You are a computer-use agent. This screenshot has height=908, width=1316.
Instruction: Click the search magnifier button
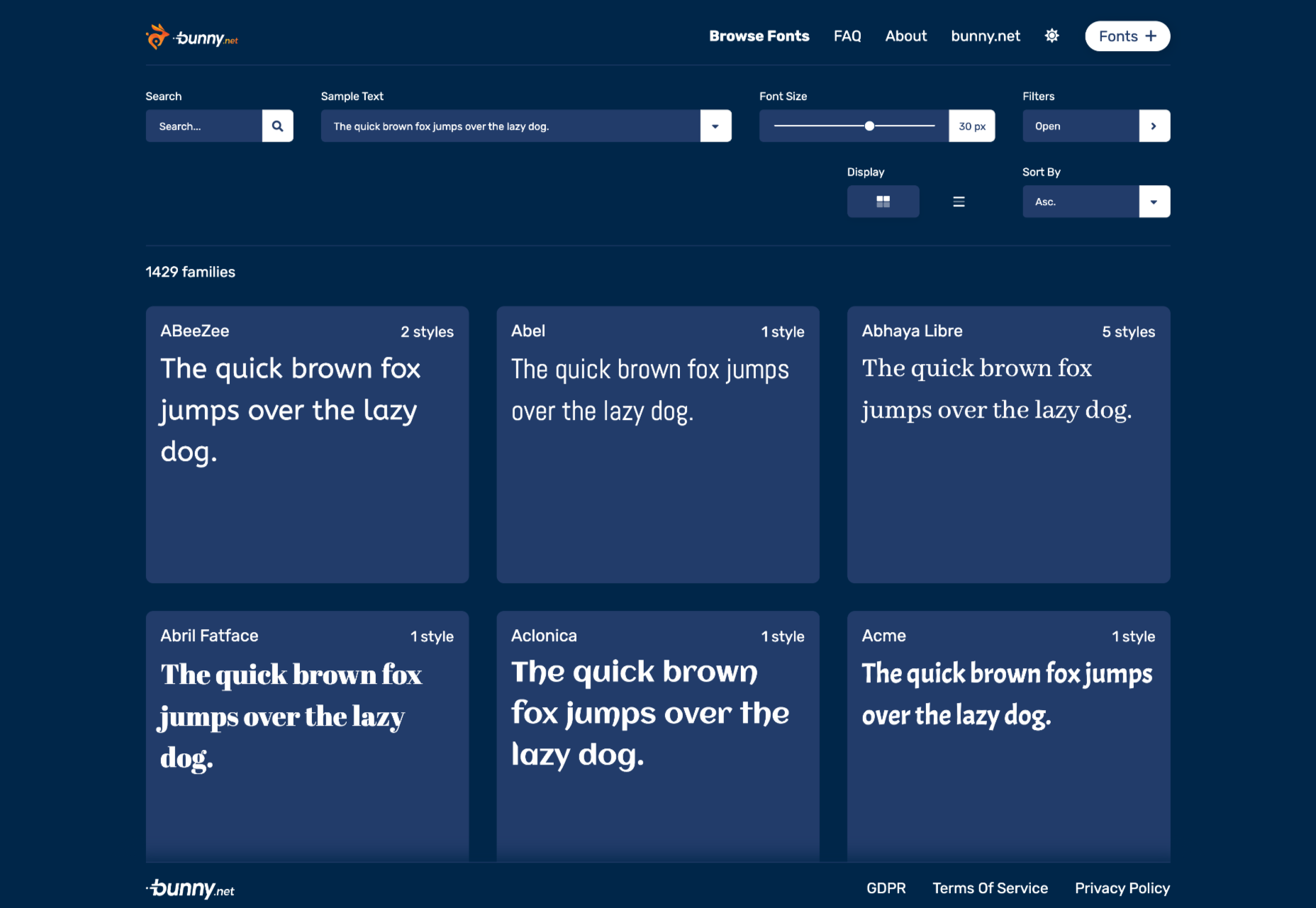(277, 126)
